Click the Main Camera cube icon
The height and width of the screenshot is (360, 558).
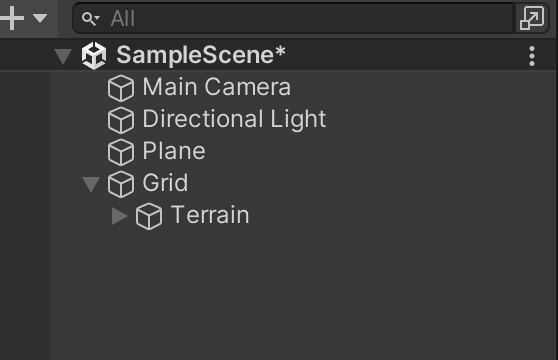(121, 88)
